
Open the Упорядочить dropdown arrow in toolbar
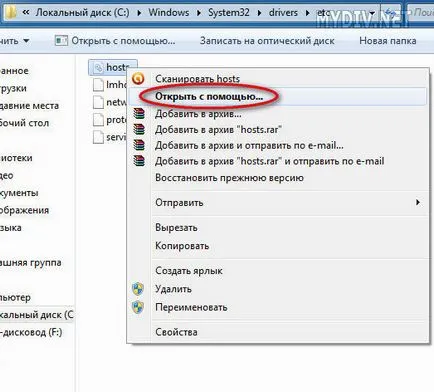pyautogui.click(x=26, y=41)
